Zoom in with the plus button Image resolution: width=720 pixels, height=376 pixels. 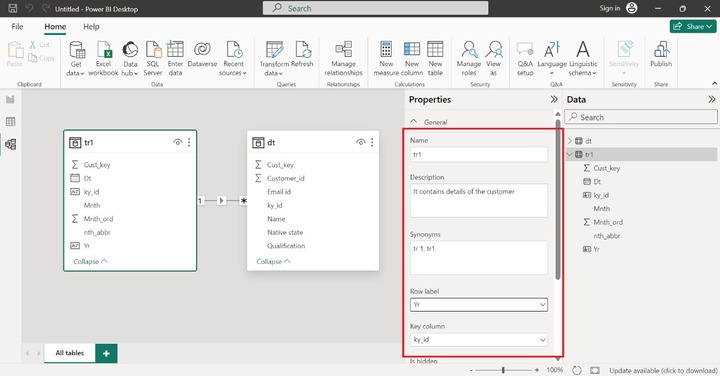click(537, 370)
